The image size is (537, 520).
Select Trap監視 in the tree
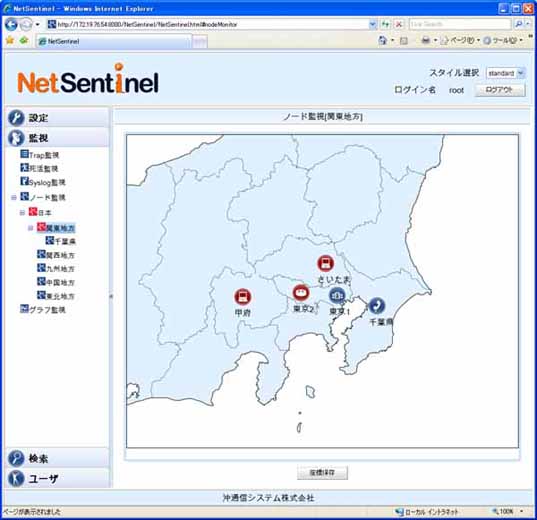click(x=40, y=155)
